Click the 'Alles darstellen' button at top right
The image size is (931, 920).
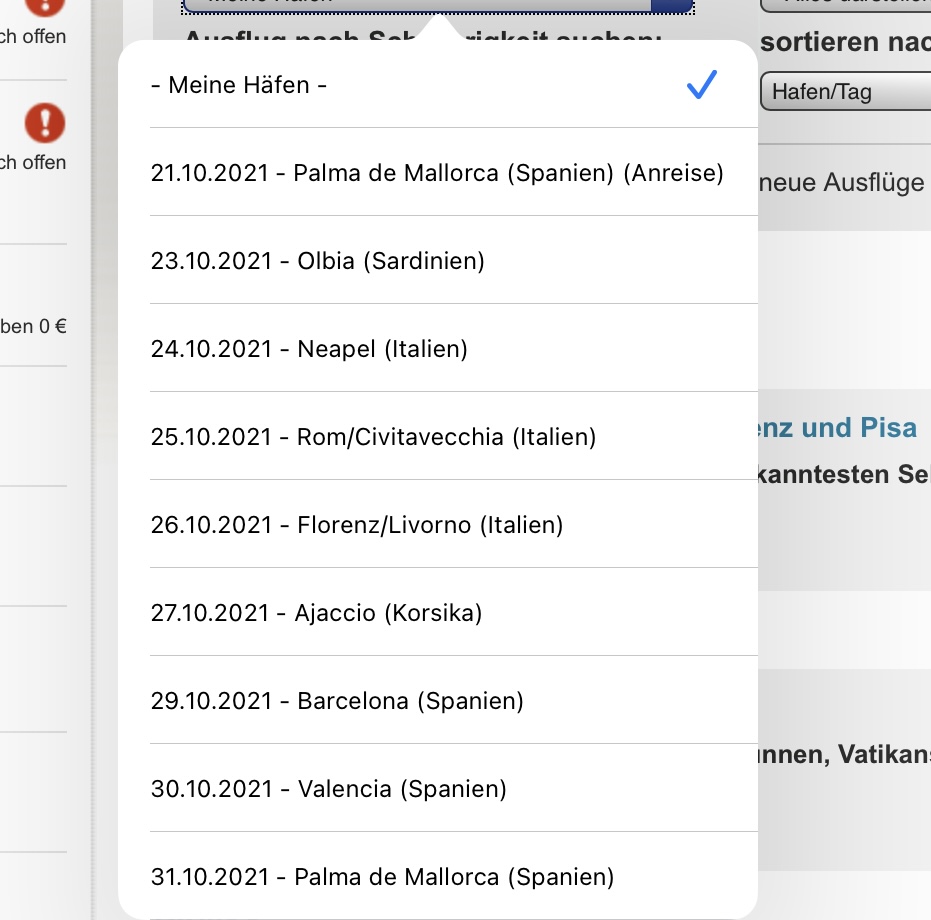(x=845, y=4)
